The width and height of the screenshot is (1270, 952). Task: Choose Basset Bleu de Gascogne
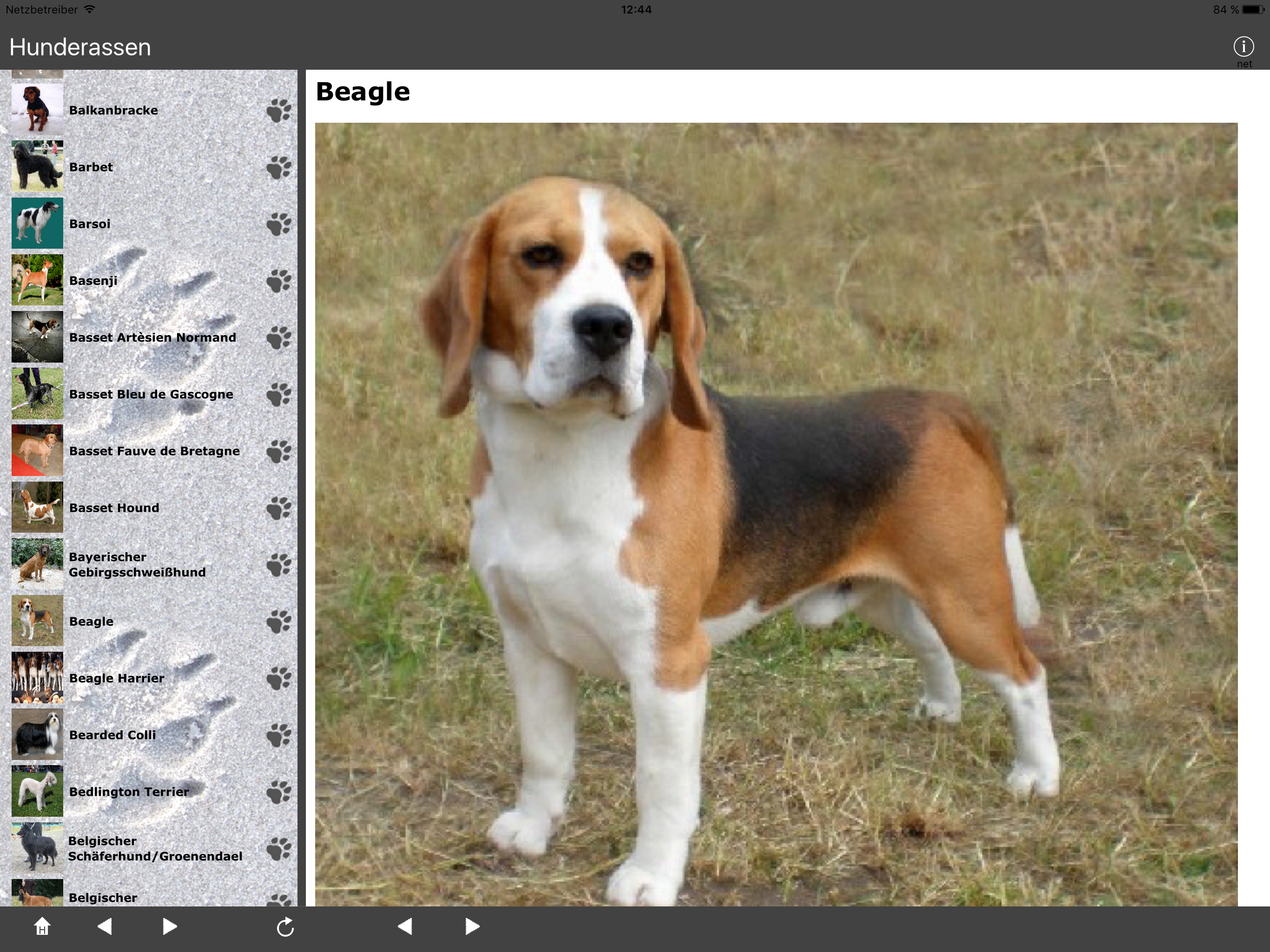[151, 395]
